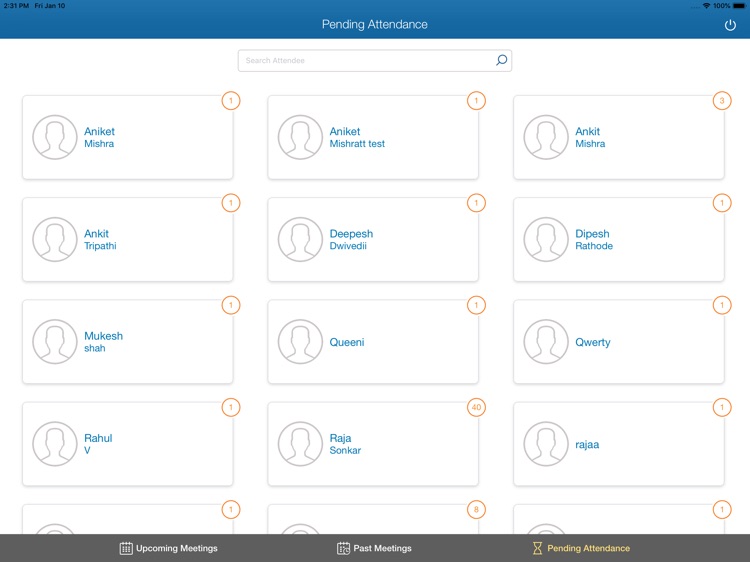This screenshot has width=750, height=562.
Task: Tap the 1 badge on Qwerty card
Action: coord(722,305)
